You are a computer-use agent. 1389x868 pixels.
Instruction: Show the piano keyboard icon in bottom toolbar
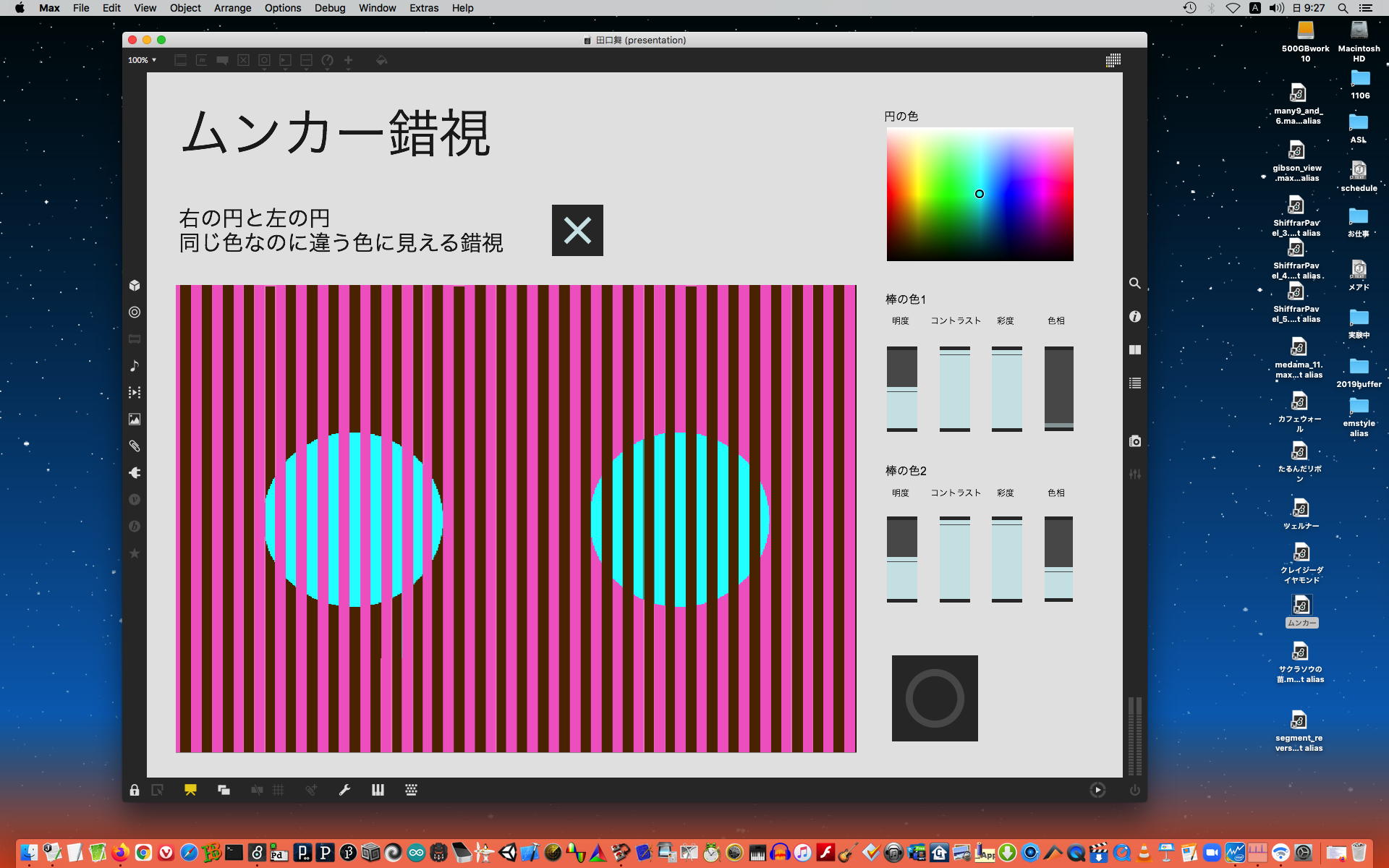(378, 790)
